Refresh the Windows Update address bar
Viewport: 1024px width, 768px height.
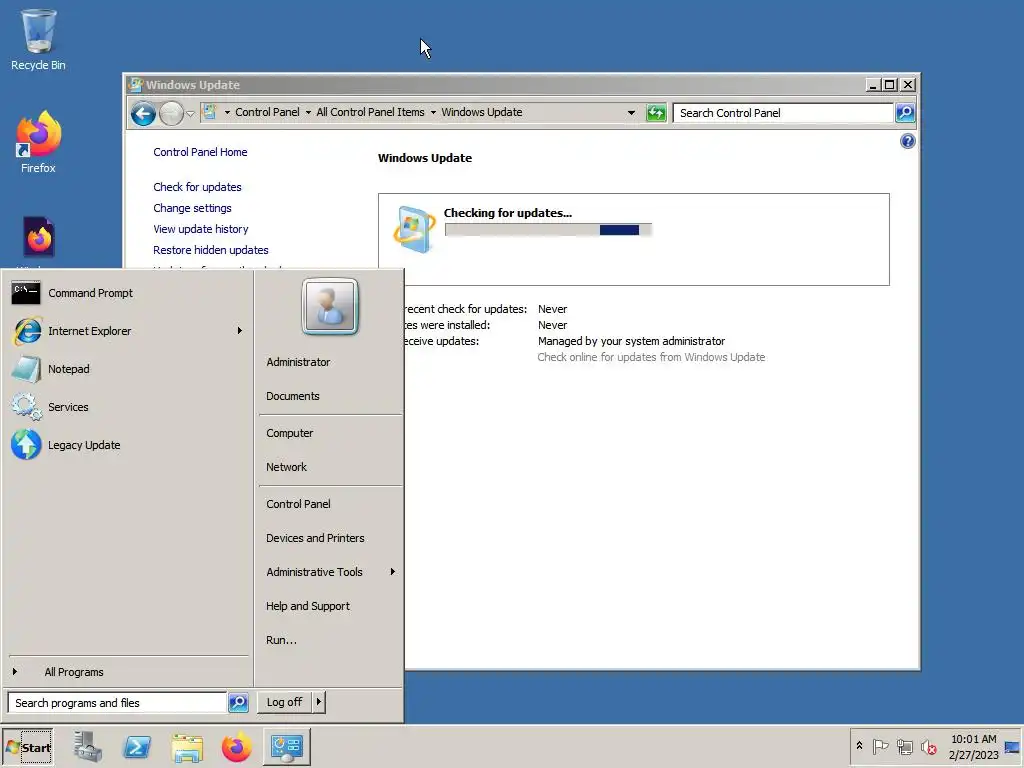click(656, 113)
